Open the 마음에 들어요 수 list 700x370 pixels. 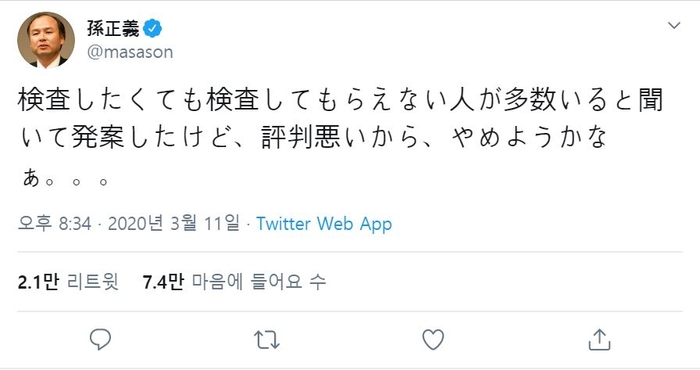[259, 282]
